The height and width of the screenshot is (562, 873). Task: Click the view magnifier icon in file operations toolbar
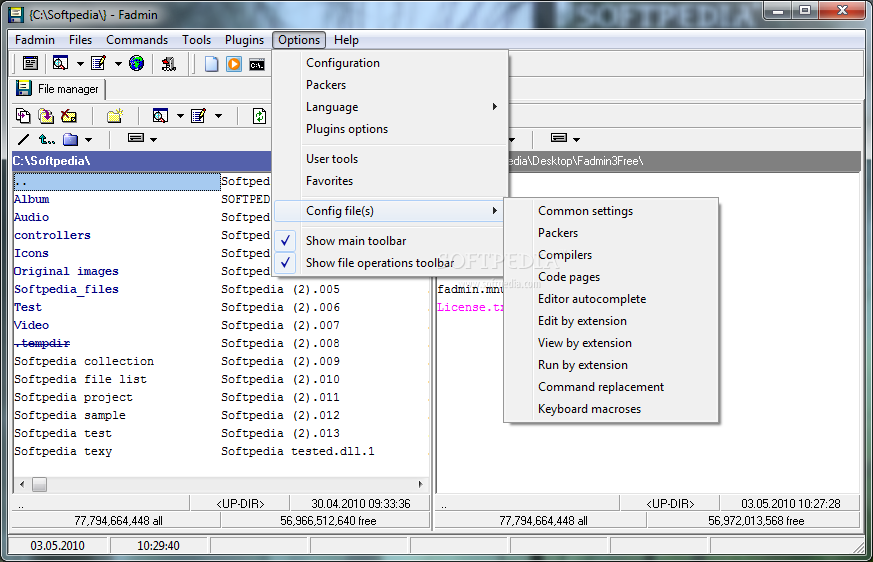point(160,116)
